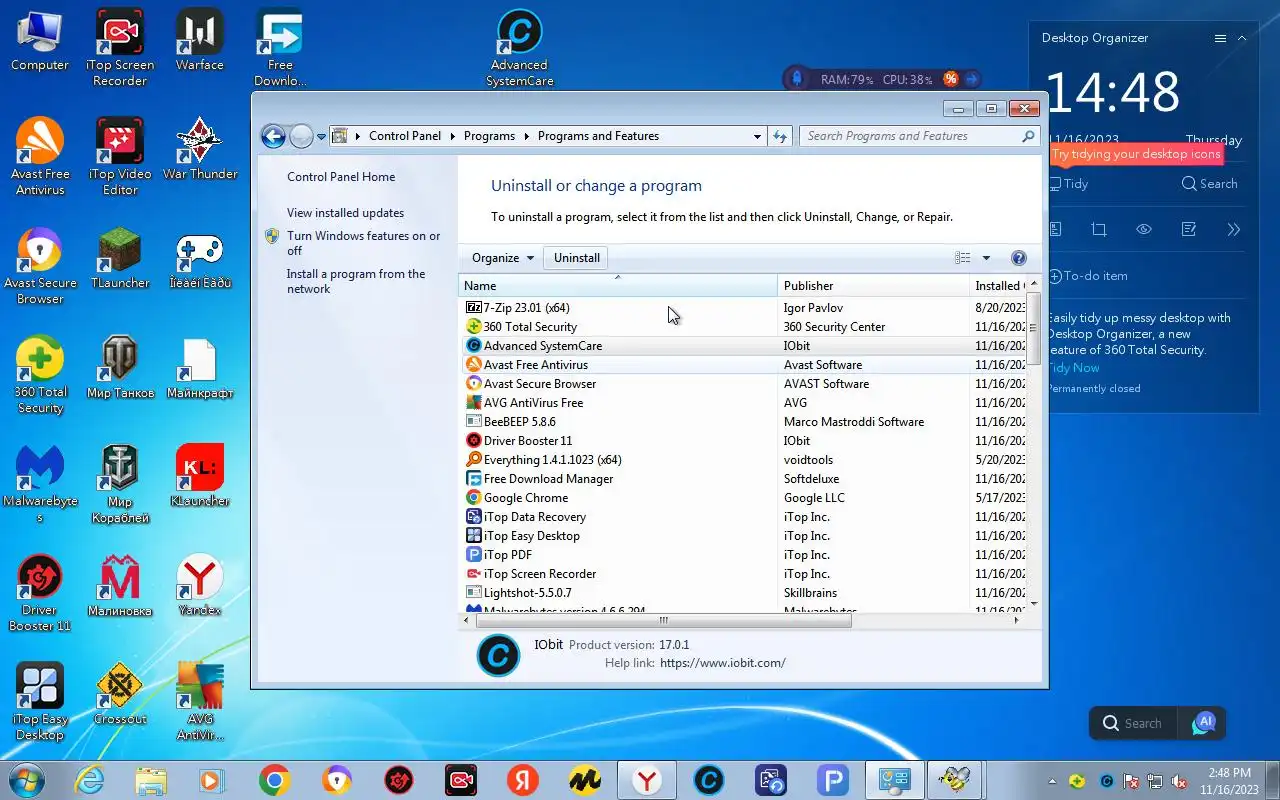Open TLauncher Minecraft desktop shortcut
This screenshot has width=1280, height=800.
pos(120,259)
